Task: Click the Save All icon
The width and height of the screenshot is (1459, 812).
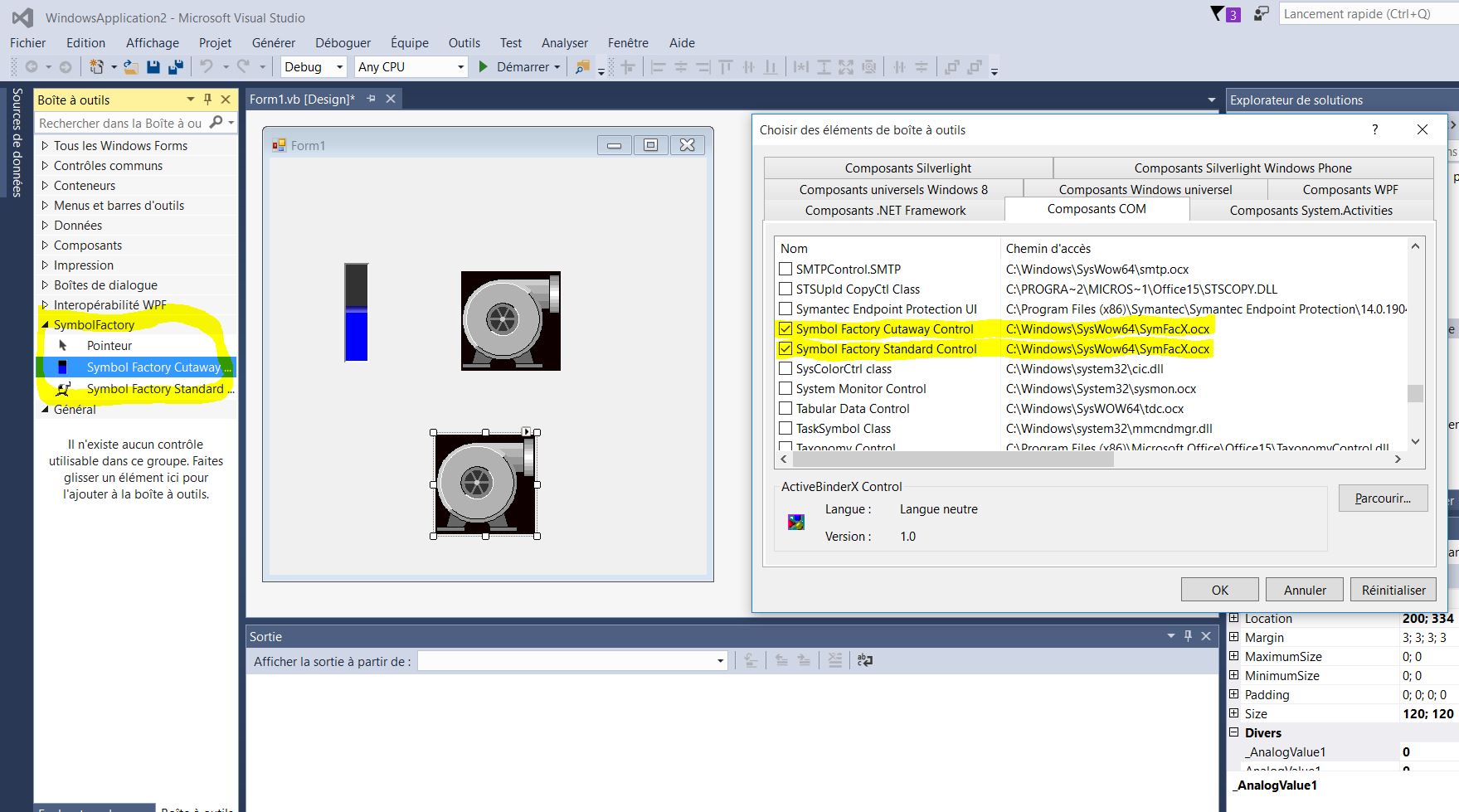Action: pyautogui.click(x=176, y=66)
